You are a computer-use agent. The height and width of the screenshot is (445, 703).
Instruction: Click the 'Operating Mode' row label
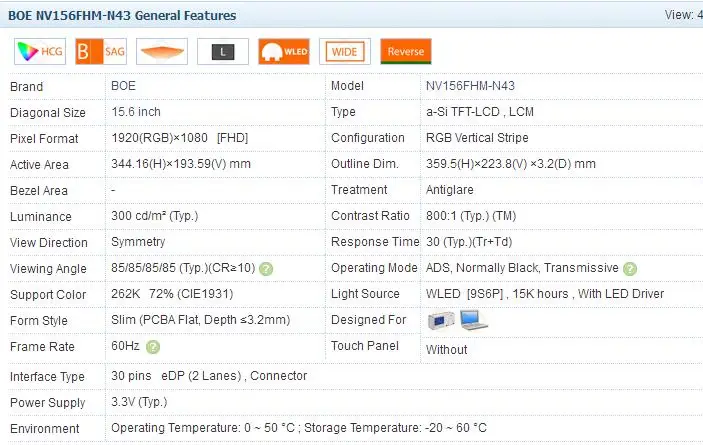tap(374, 268)
